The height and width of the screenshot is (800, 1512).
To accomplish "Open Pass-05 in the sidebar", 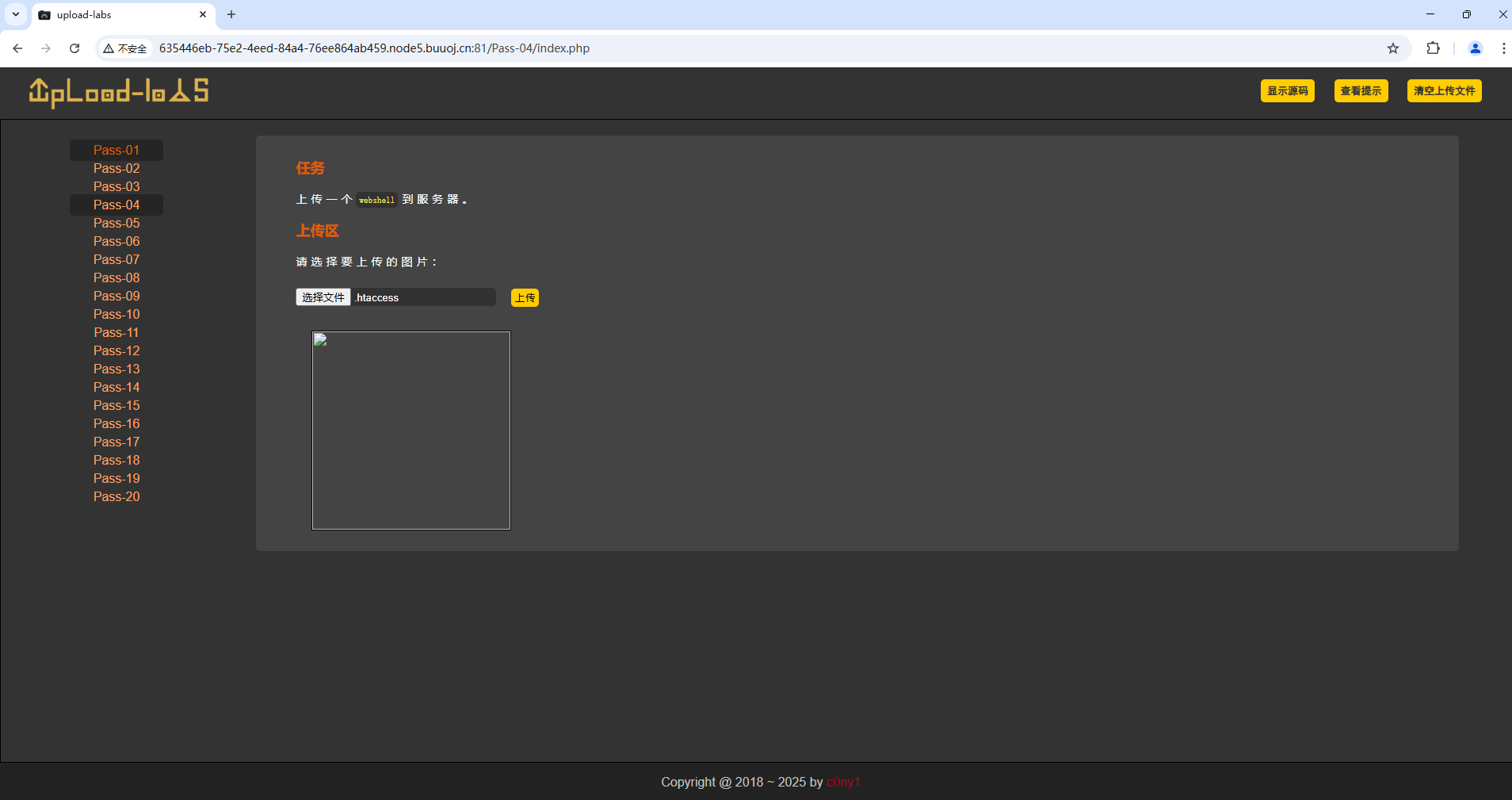I will click(116, 223).
